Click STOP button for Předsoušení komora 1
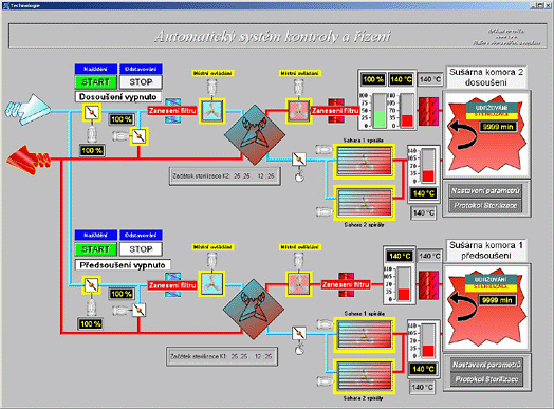Image resolution: width=554 pixels, height=409 pixels. [x=141, y=249]
